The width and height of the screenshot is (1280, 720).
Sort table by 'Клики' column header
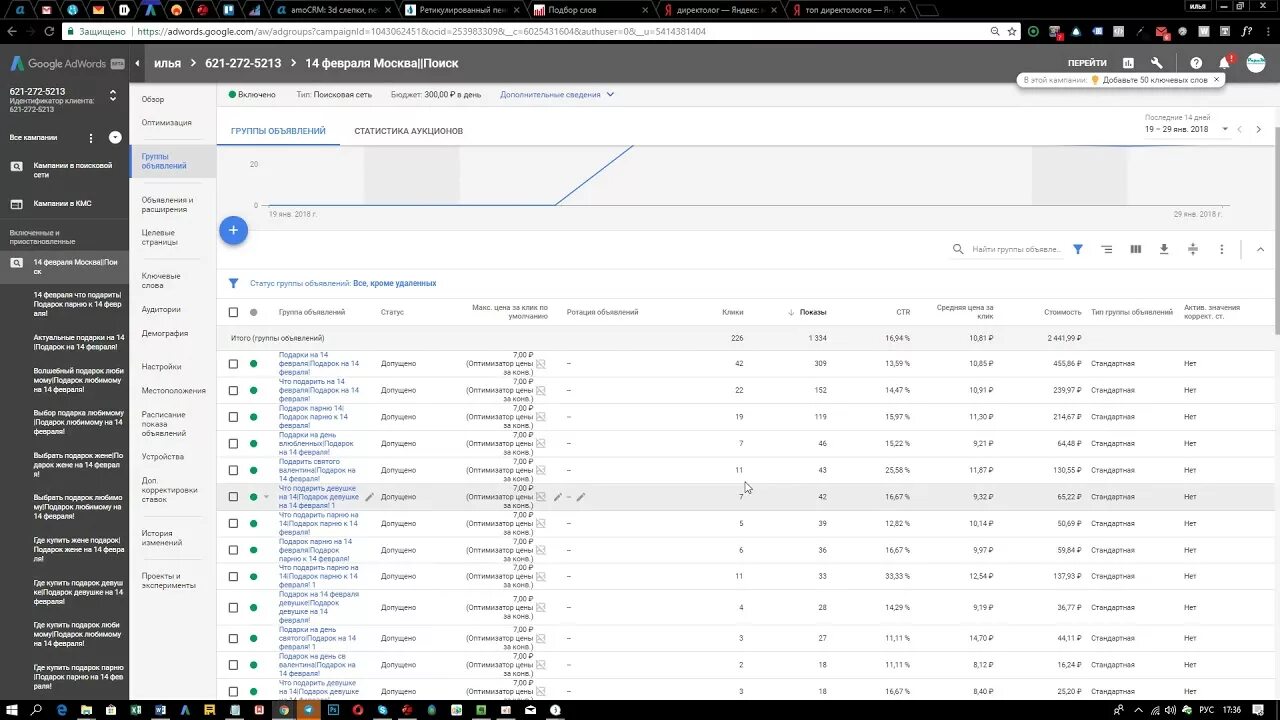point(733,312)
